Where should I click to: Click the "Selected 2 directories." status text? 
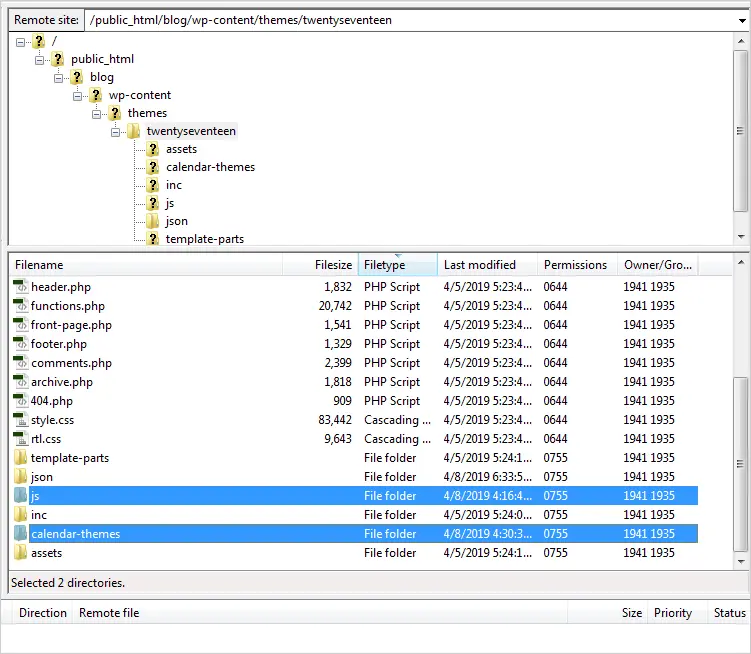[68, 583]
